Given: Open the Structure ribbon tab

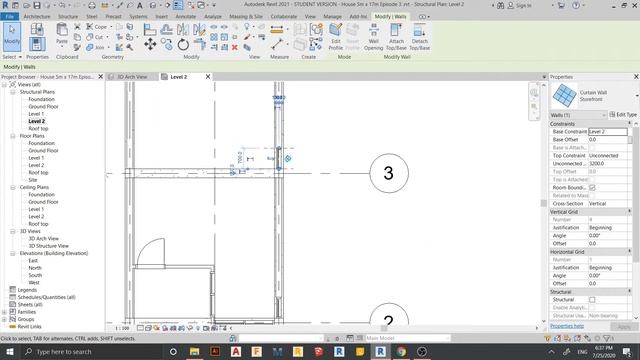Looking at the screenshot, I should pyautogui.click(x=68, y=16).
